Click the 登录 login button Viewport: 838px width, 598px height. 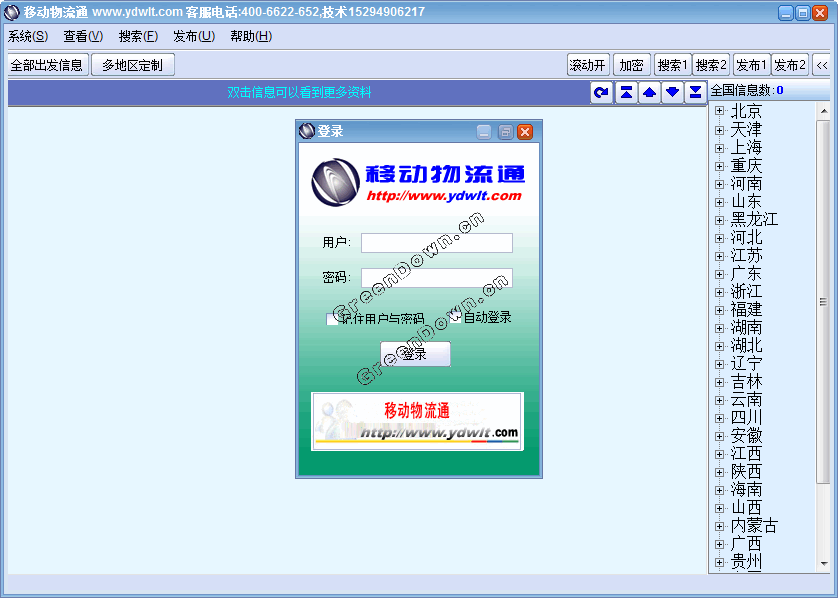[415, 354]
